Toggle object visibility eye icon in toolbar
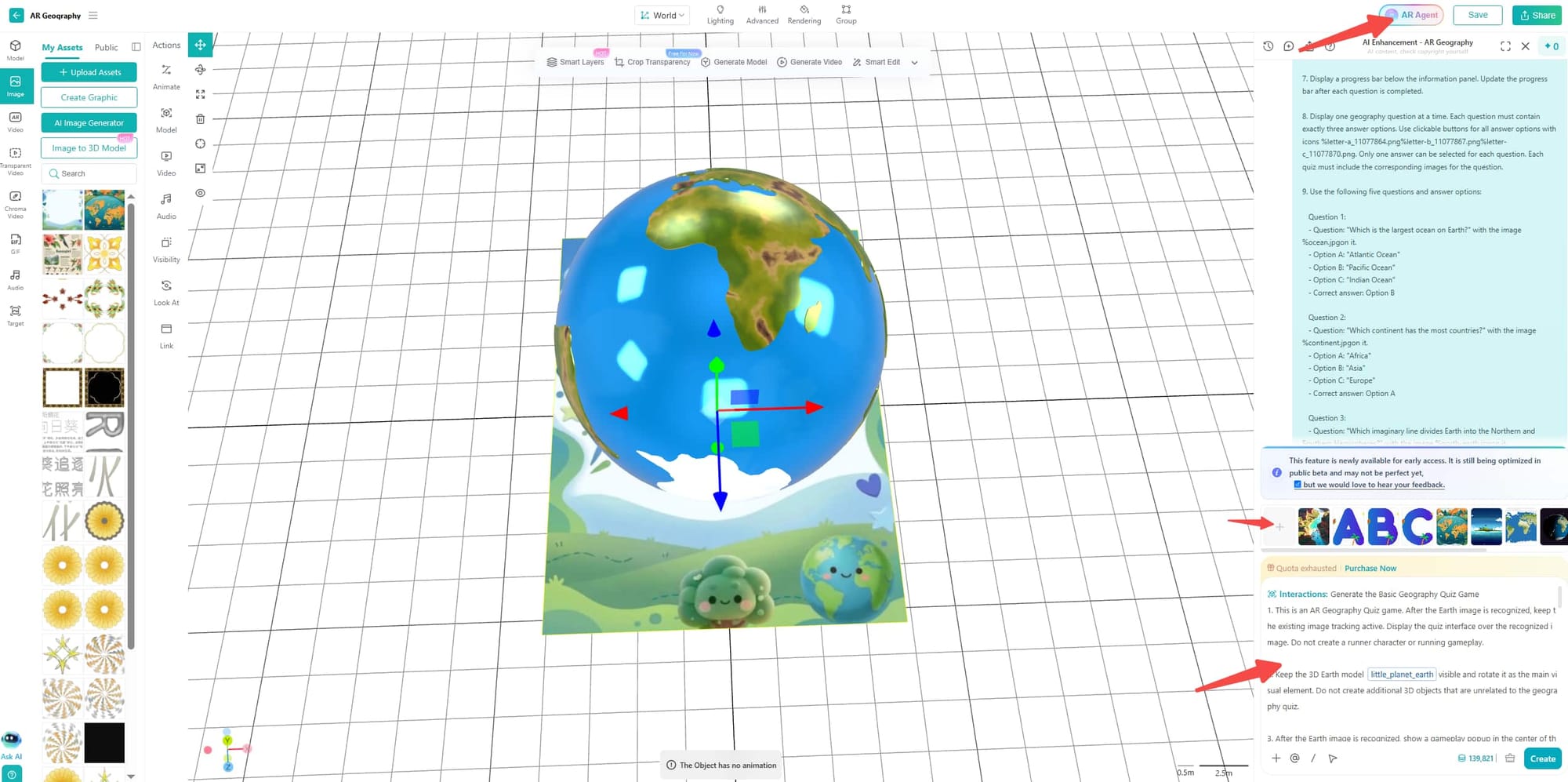This screenshot has height=782, width=1568. (x=200, y=193)
